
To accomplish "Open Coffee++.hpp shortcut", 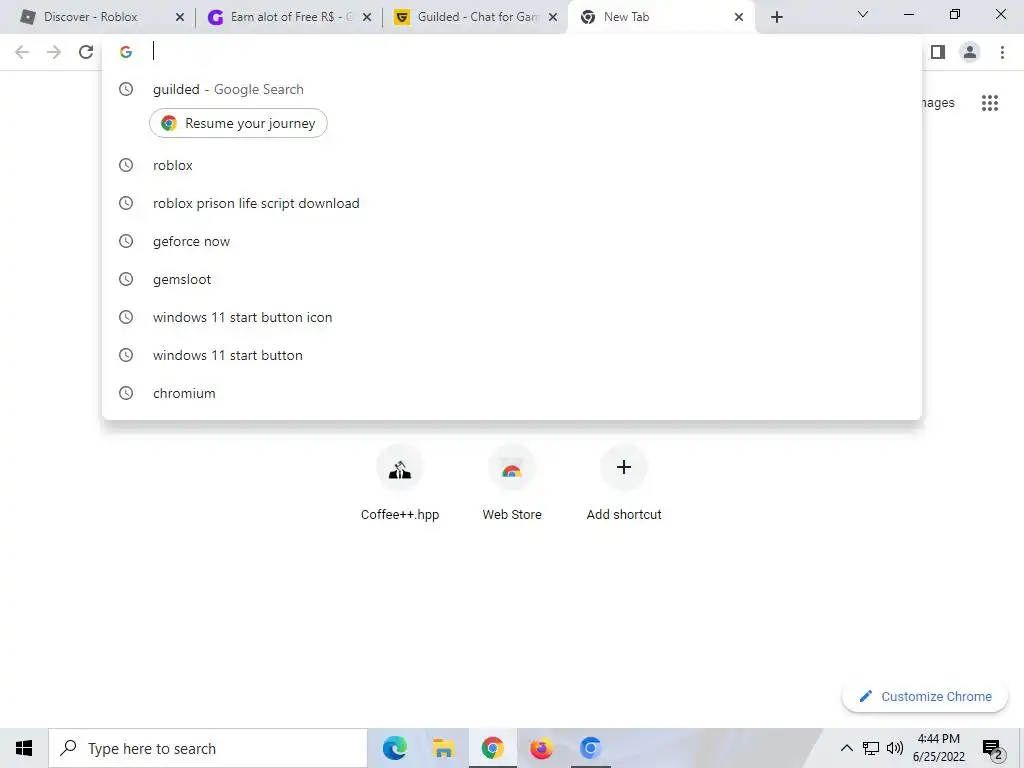I will pos(400,483).
